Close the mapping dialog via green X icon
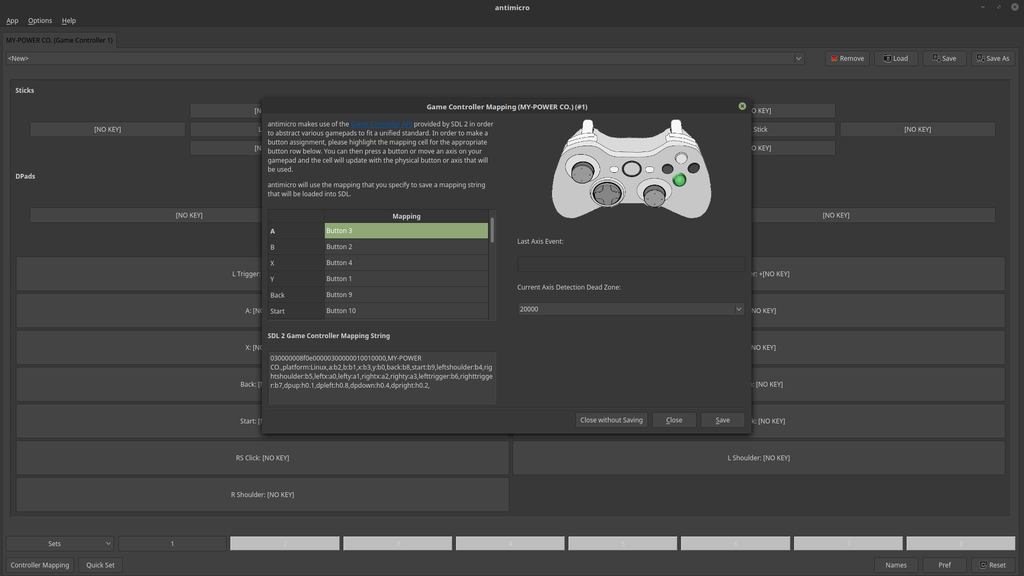Viewport: 1024px width, 576px height. coord(741,105)
